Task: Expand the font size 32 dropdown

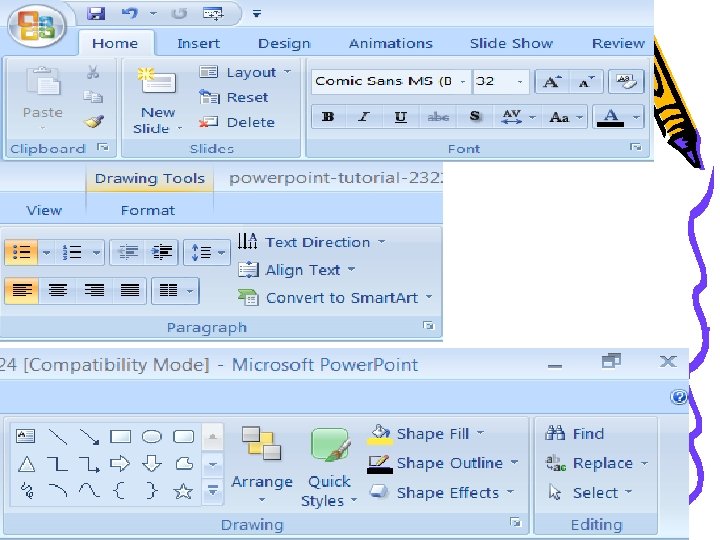Action: 520,82
